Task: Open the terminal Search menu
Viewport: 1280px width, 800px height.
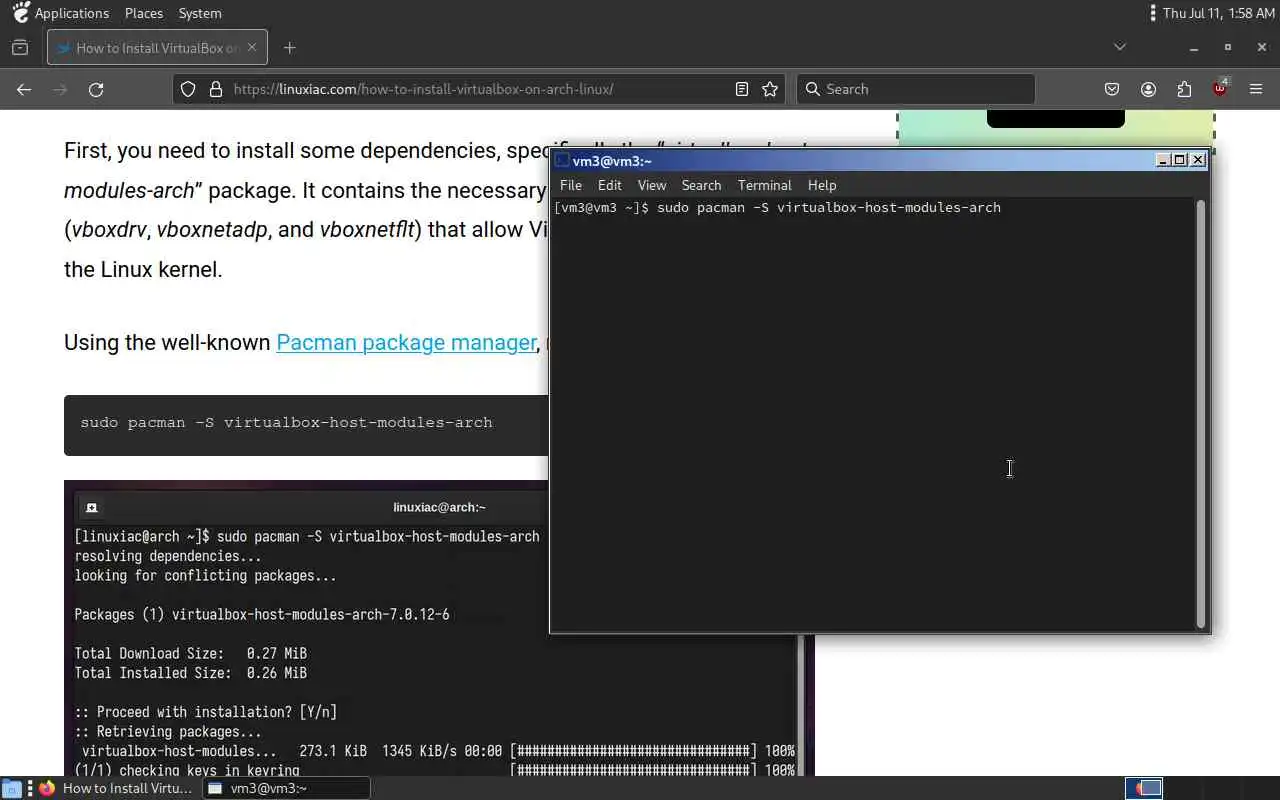Action: click(x=701, y=185)
